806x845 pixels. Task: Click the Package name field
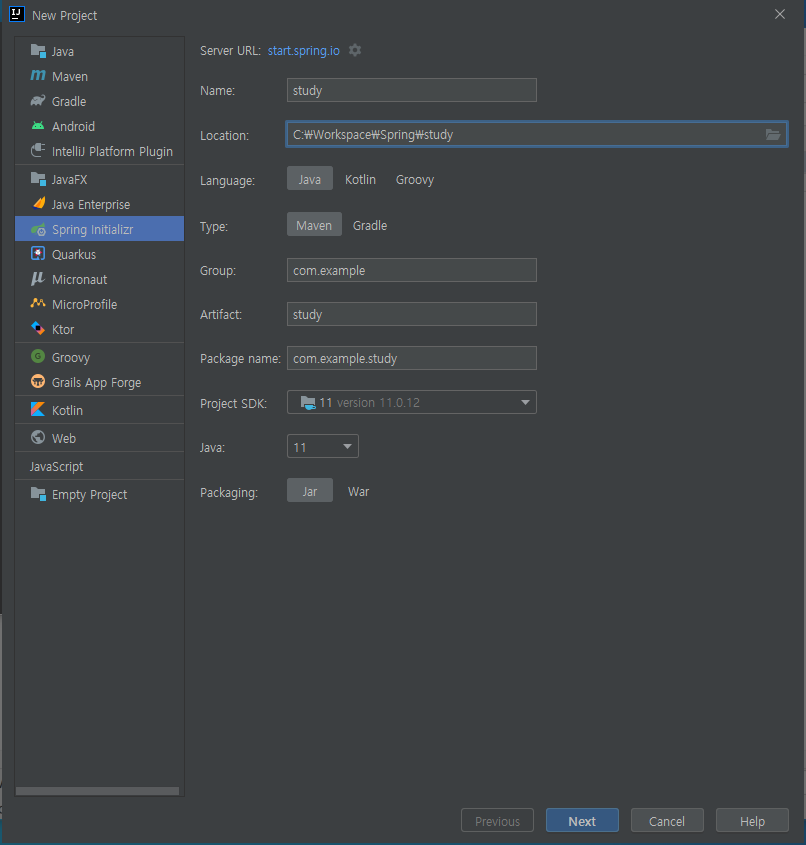click(x=412, y=358)
